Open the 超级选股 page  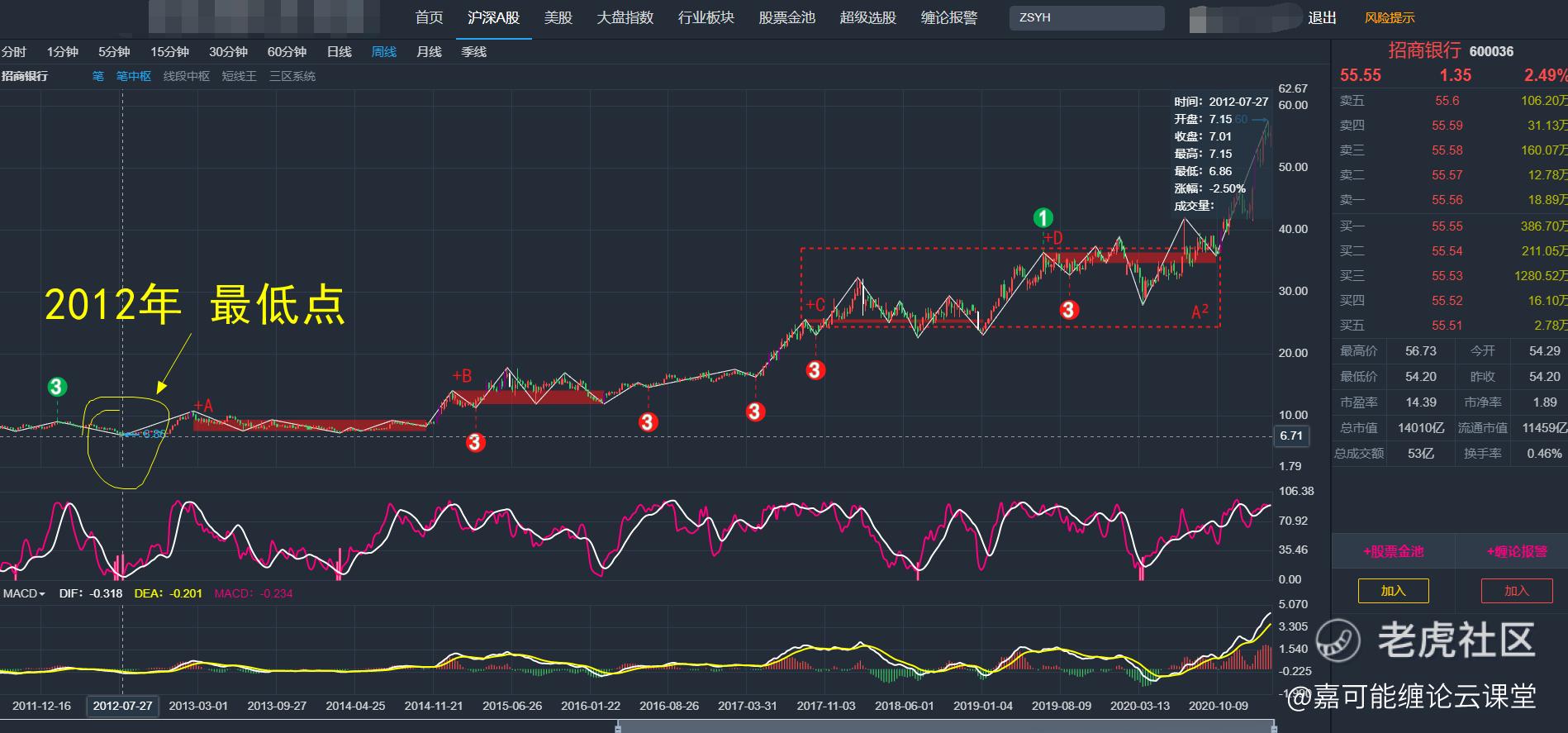(x=867, y=17)
